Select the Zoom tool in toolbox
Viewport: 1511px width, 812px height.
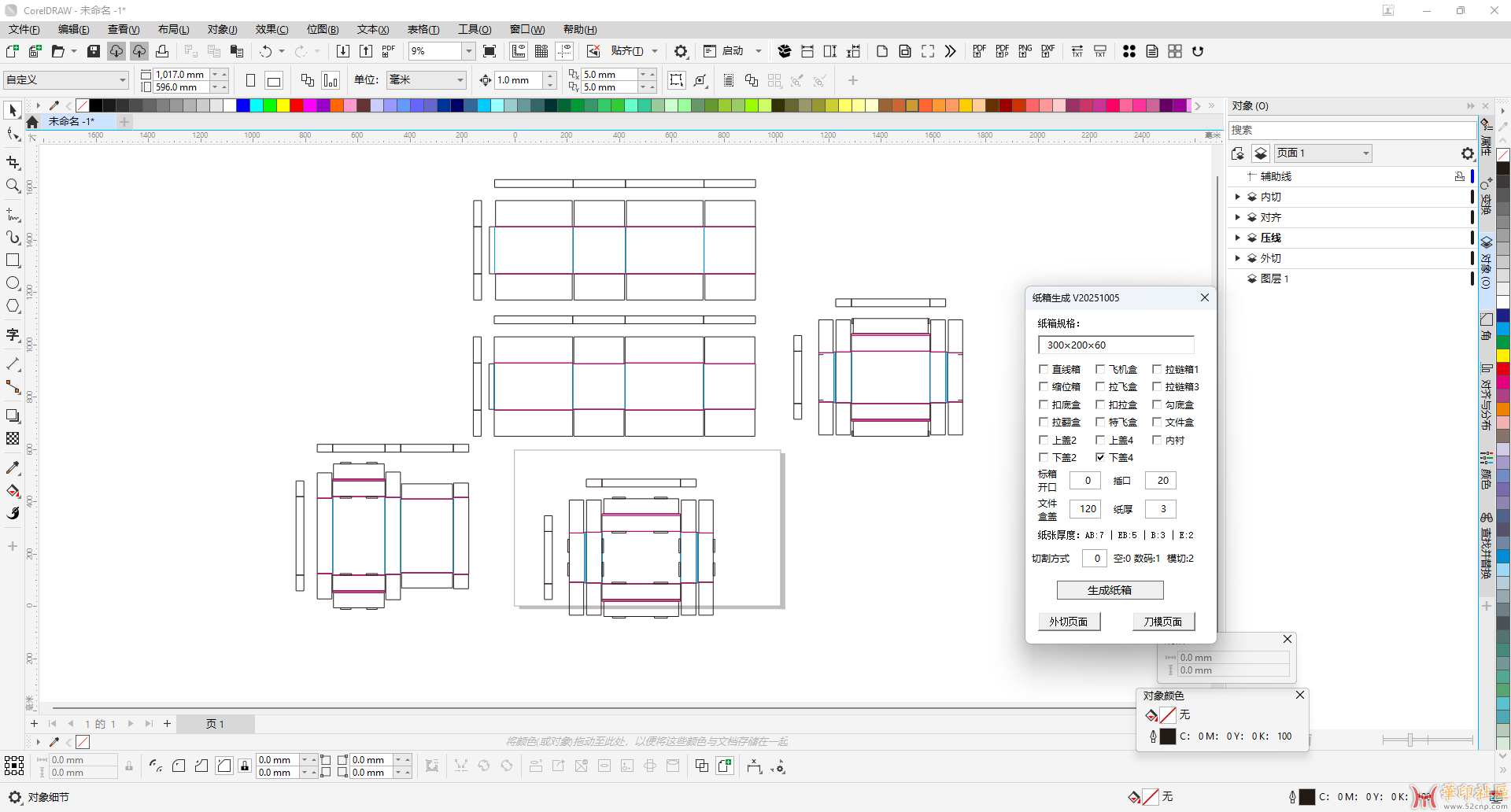click(13, 186)
